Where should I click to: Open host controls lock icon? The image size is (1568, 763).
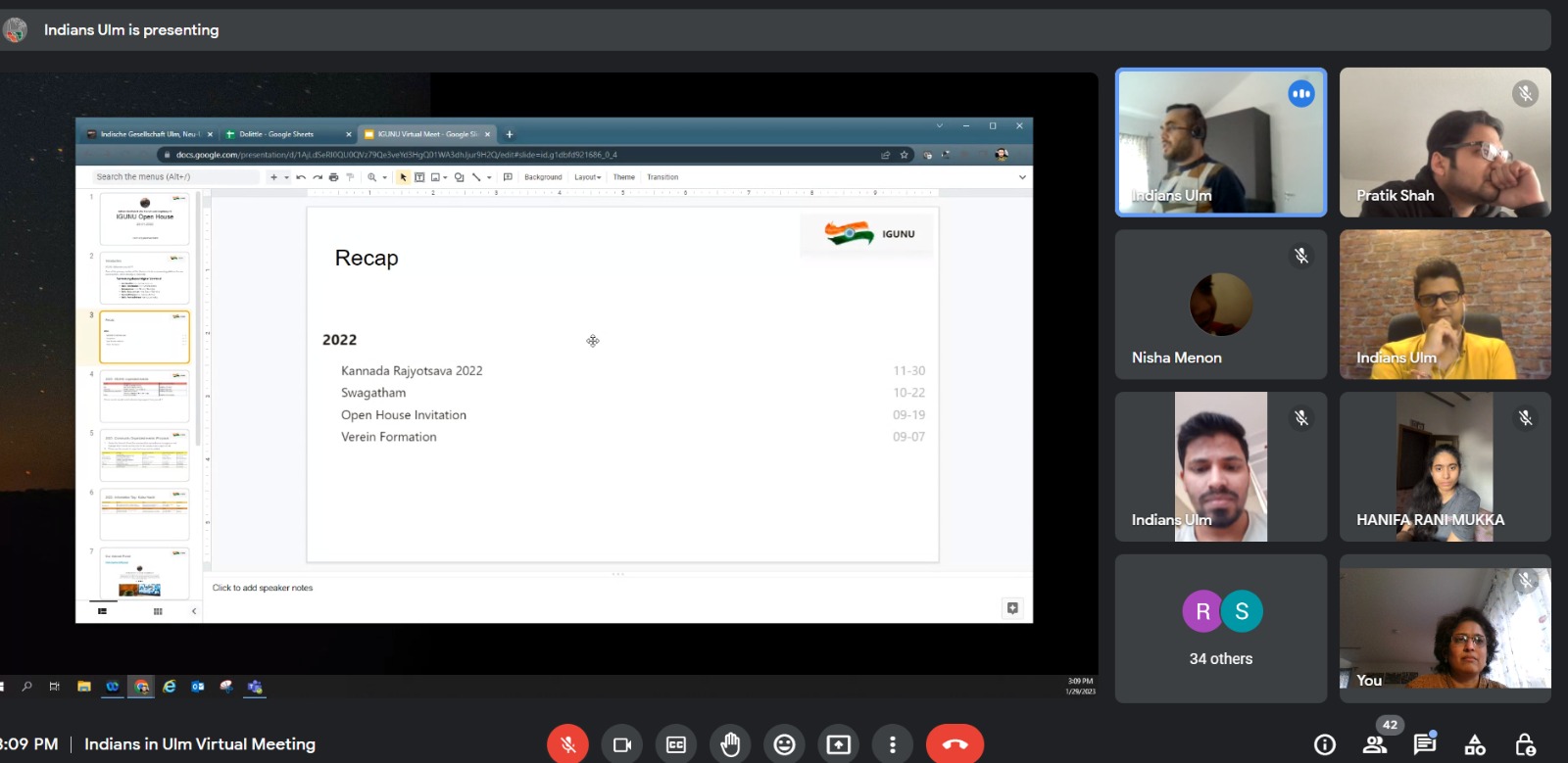1525,744
